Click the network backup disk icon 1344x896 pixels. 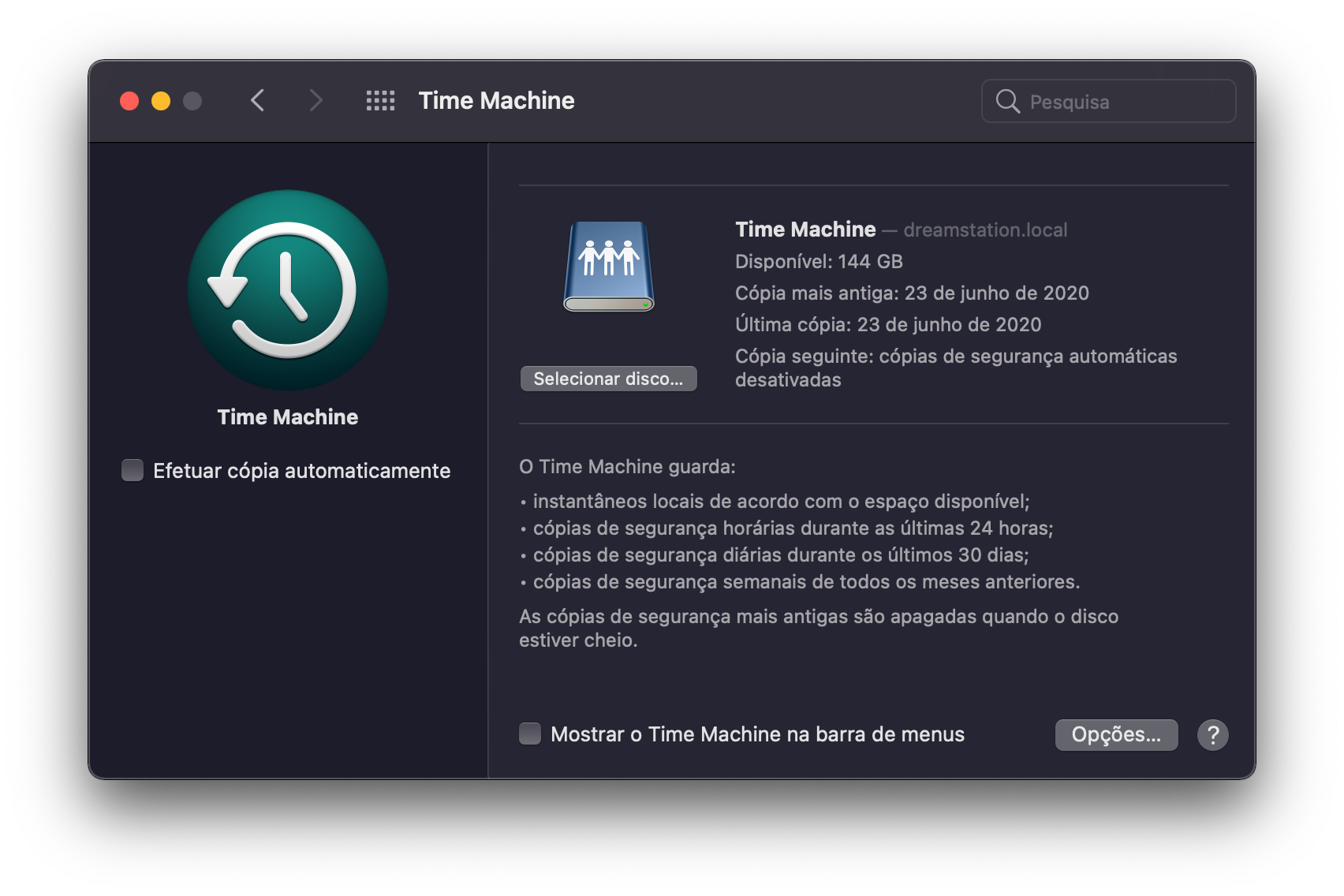pyautogui.click(x=609, y=266)
